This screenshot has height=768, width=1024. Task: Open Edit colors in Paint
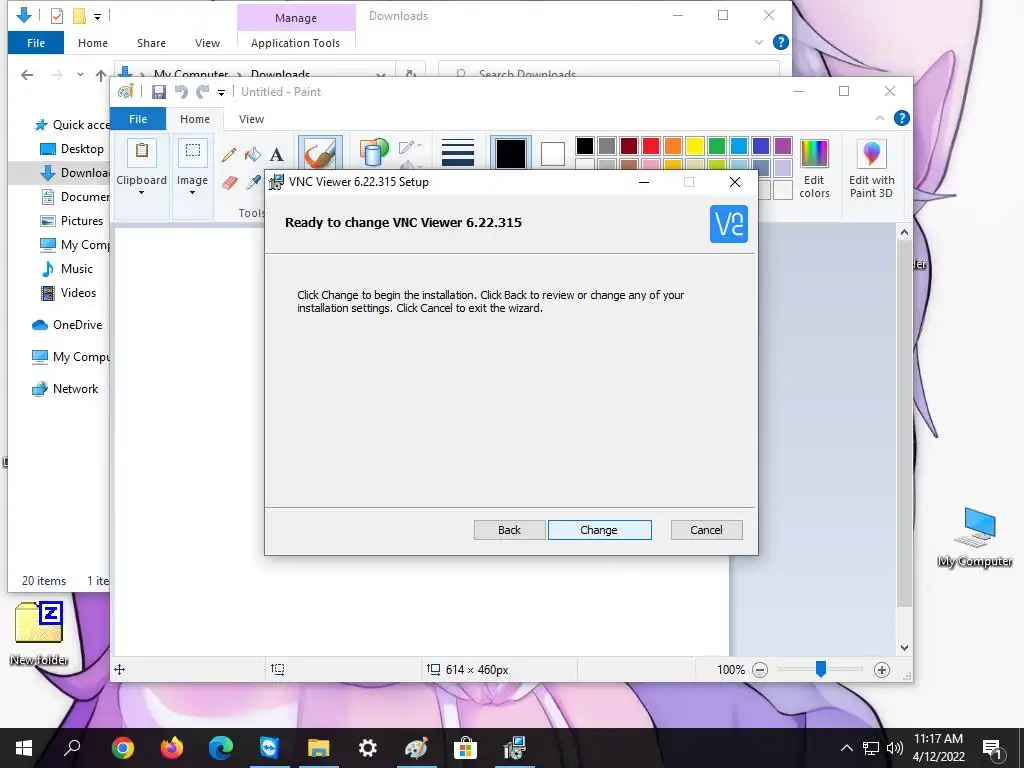[x=814, y=168]
